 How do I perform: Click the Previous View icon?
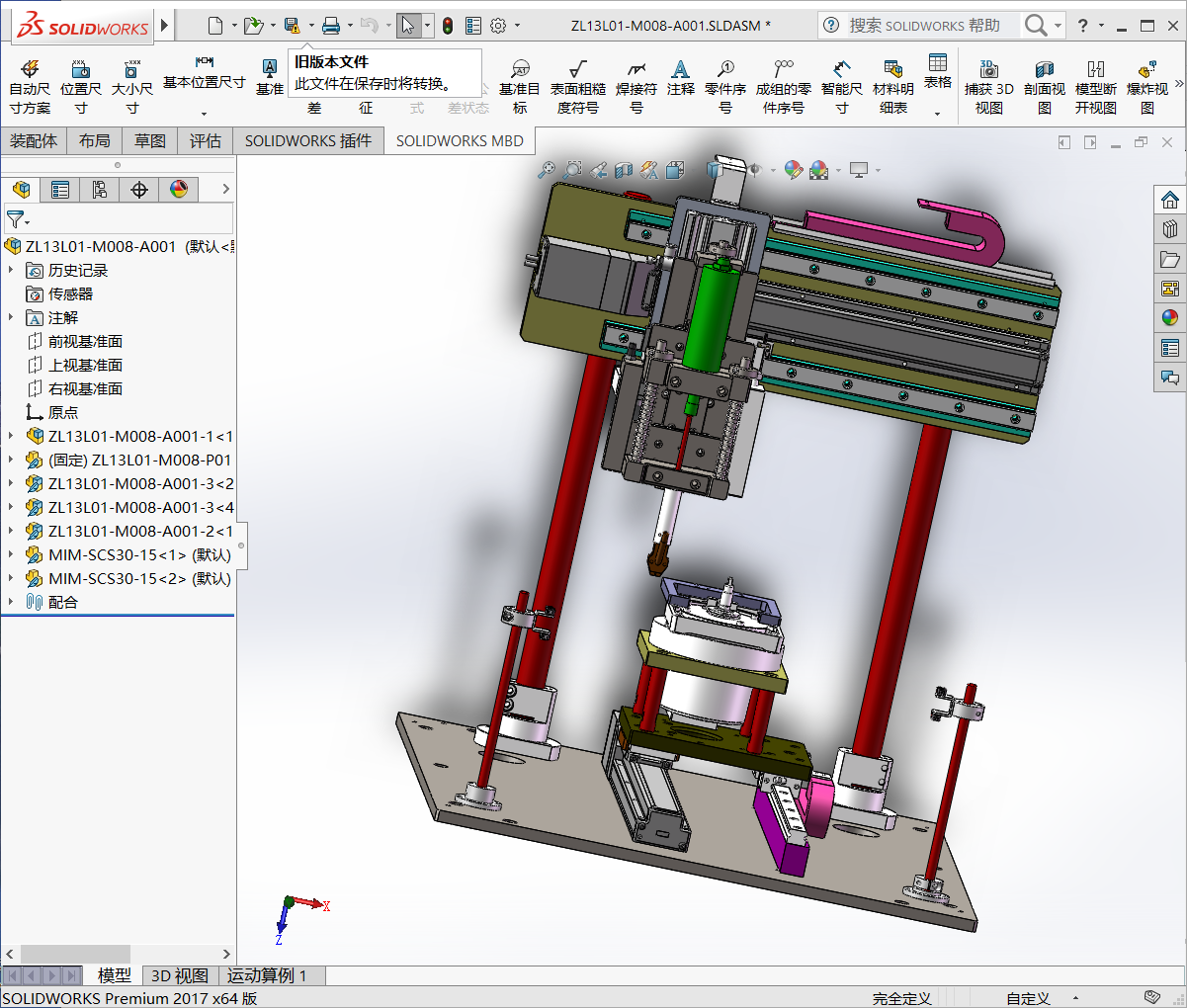[x=598, y=170]
